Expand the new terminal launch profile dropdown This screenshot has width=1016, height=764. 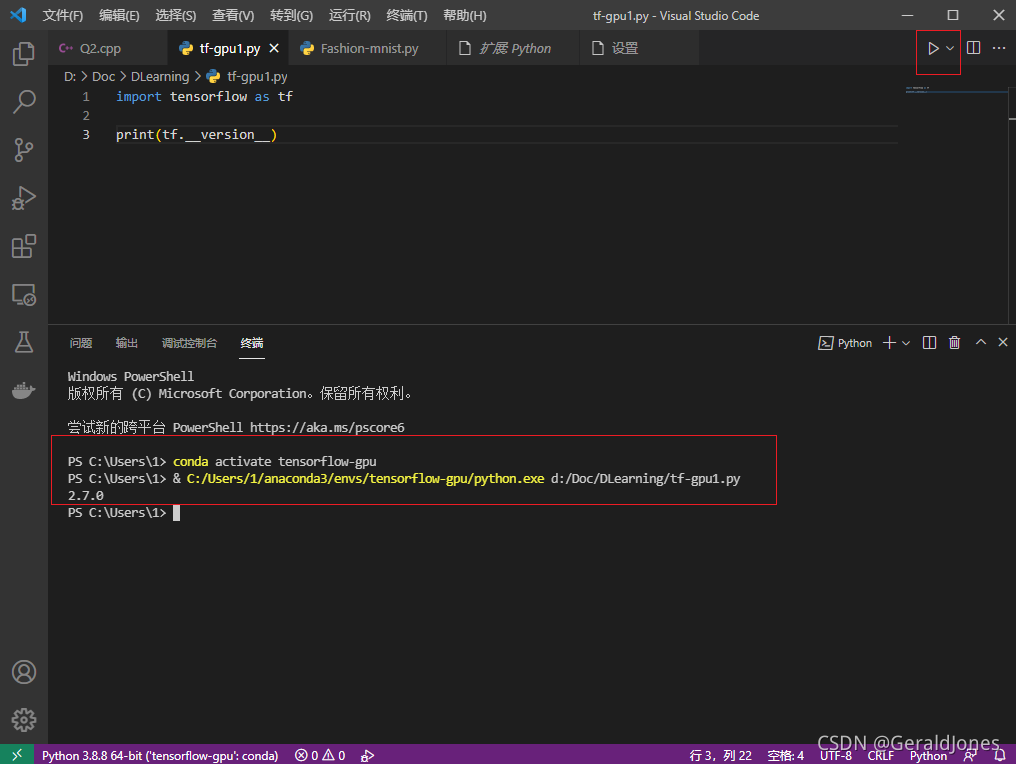click(906, 343)
